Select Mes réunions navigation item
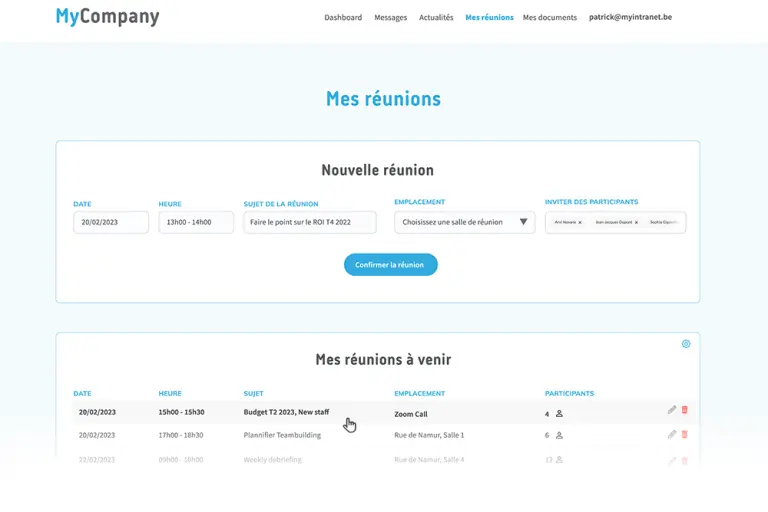Screen dimensions: 768x512 coord(489,17)
